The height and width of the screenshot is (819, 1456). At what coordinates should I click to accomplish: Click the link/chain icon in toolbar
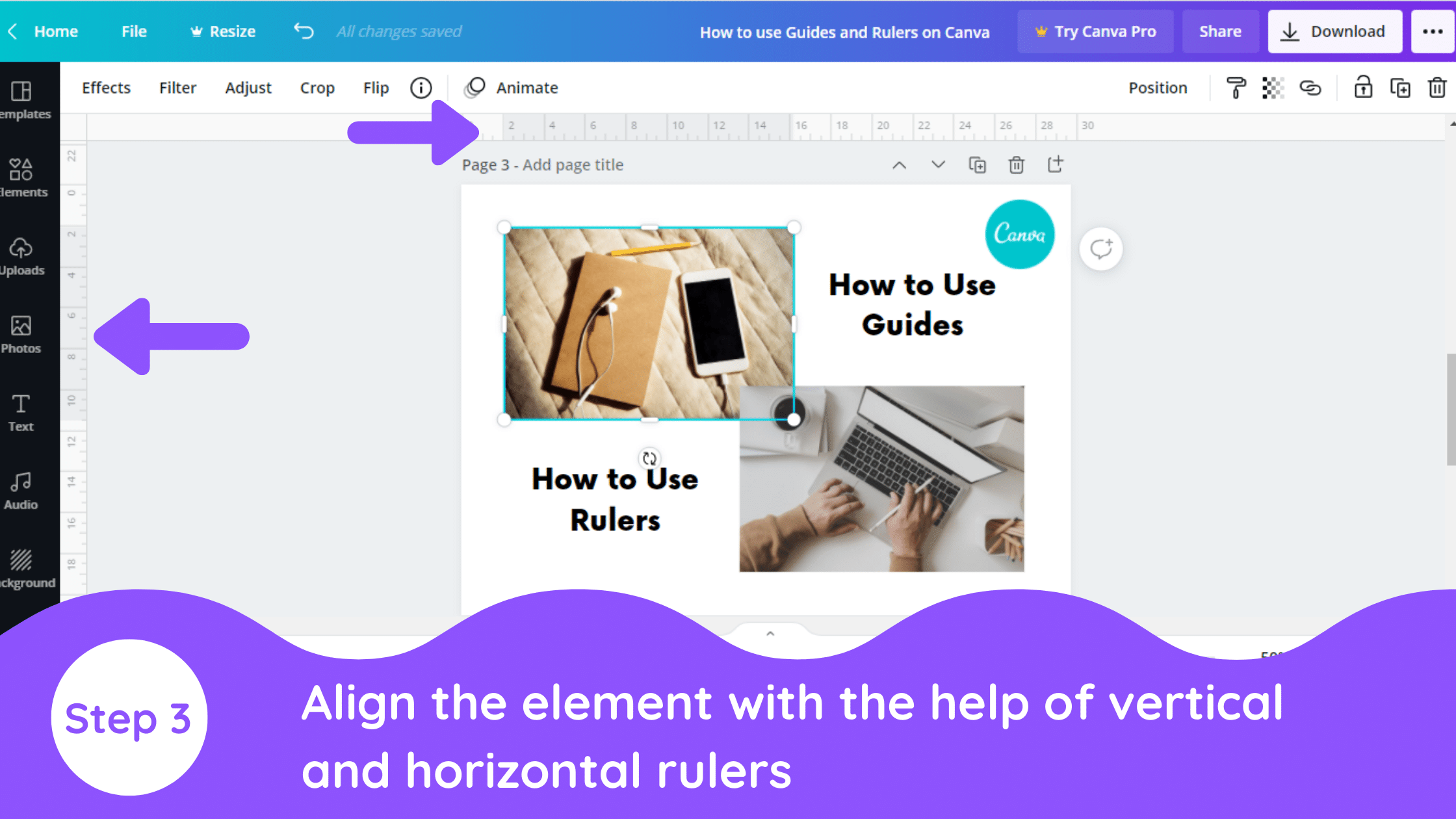click(1311, 88)
